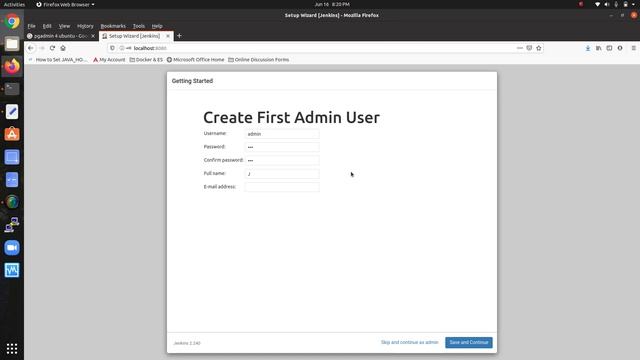Go back with the browser Back arrow
The image size is (640, 360).
31,48
